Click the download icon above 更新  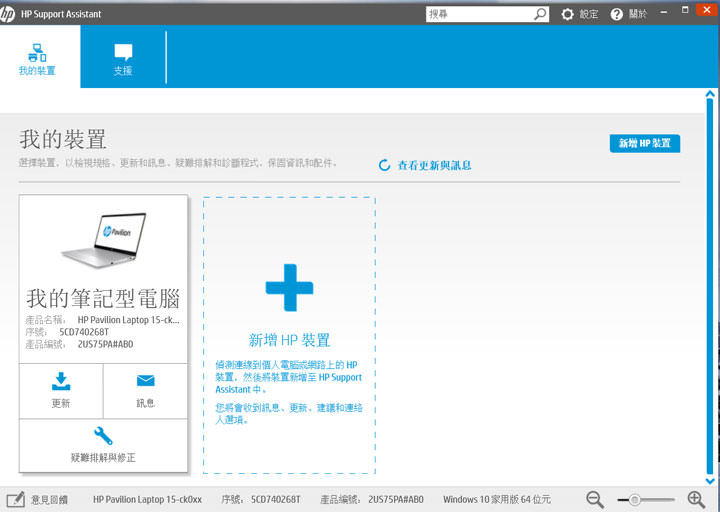point(61,381)
